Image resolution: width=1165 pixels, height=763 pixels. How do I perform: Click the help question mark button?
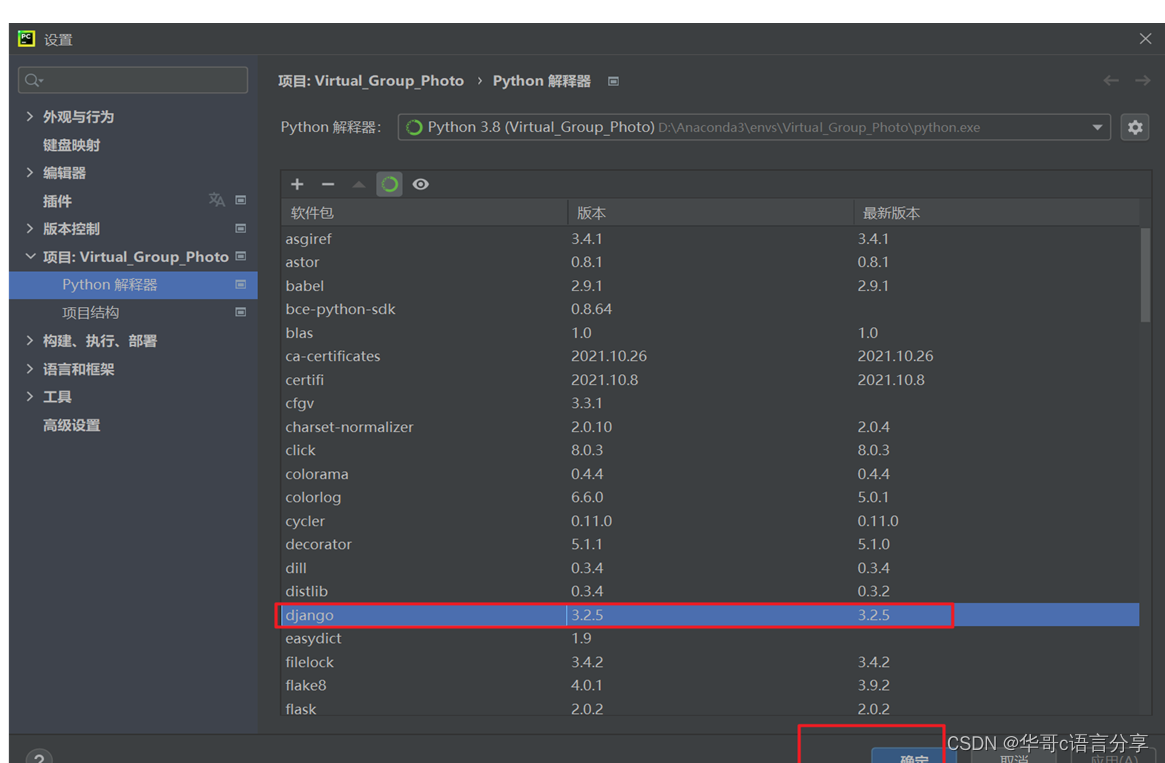39,756
